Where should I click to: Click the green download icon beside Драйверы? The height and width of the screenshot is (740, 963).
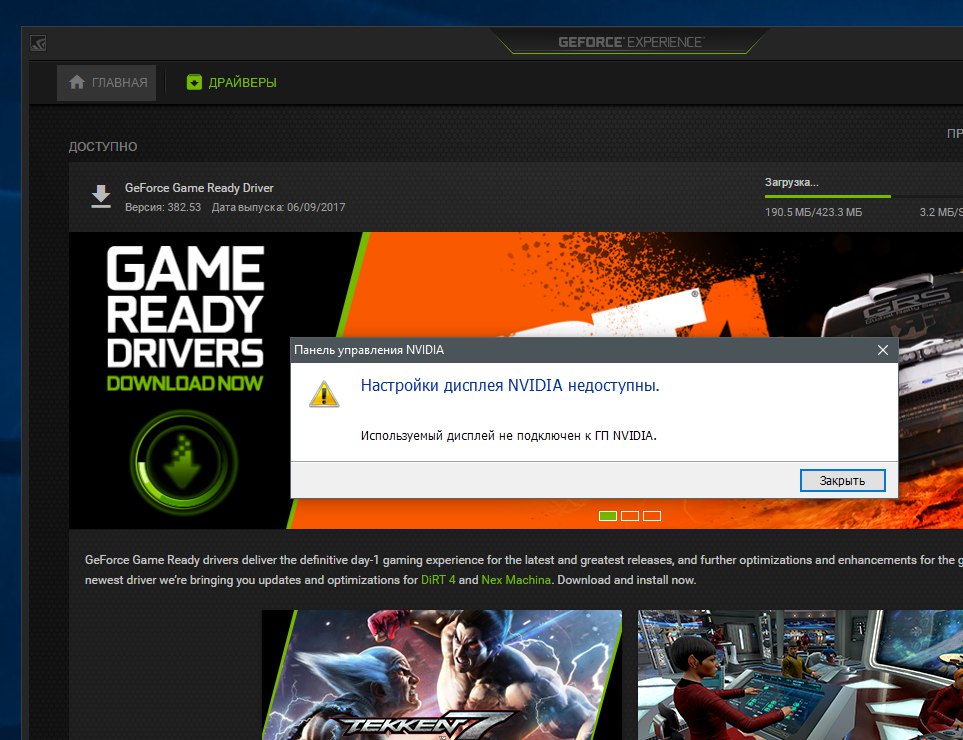click(x=194, y=83)
